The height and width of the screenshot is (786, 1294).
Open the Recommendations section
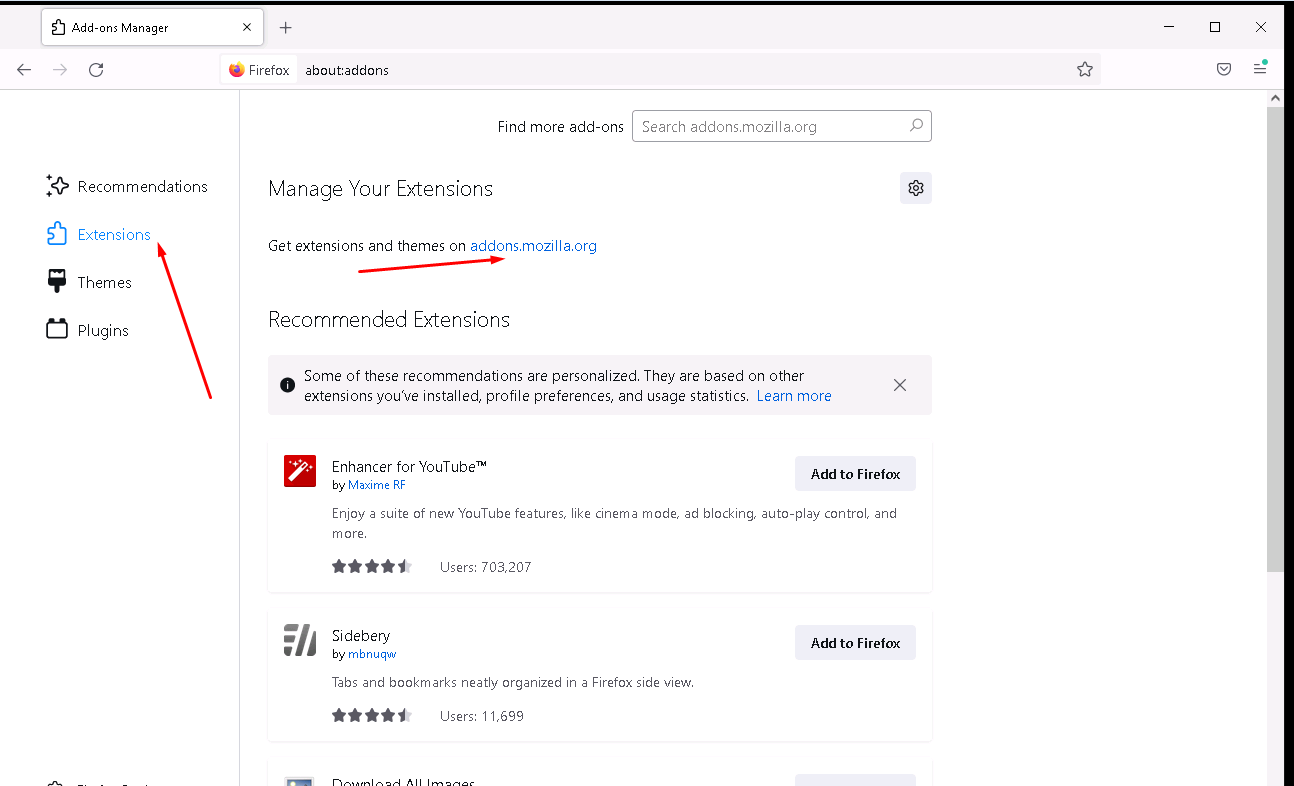[127, 186]
